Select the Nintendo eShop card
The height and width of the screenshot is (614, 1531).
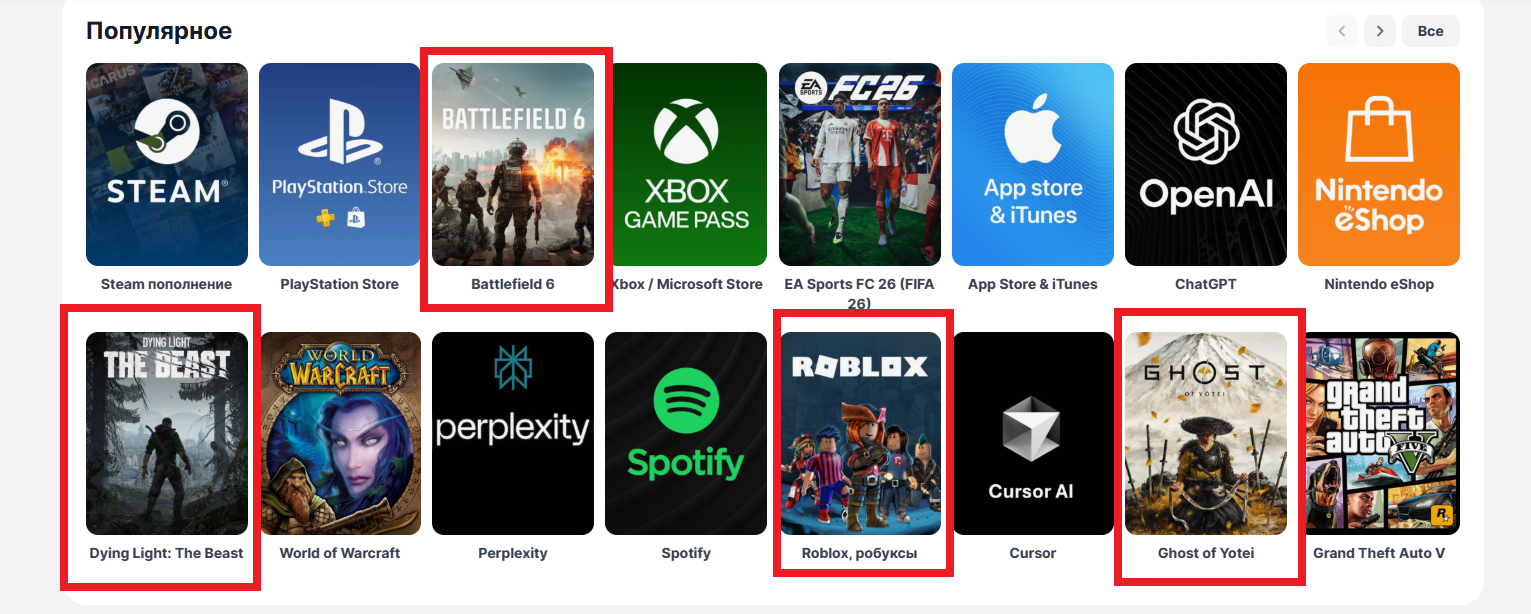coord(1379,164)
